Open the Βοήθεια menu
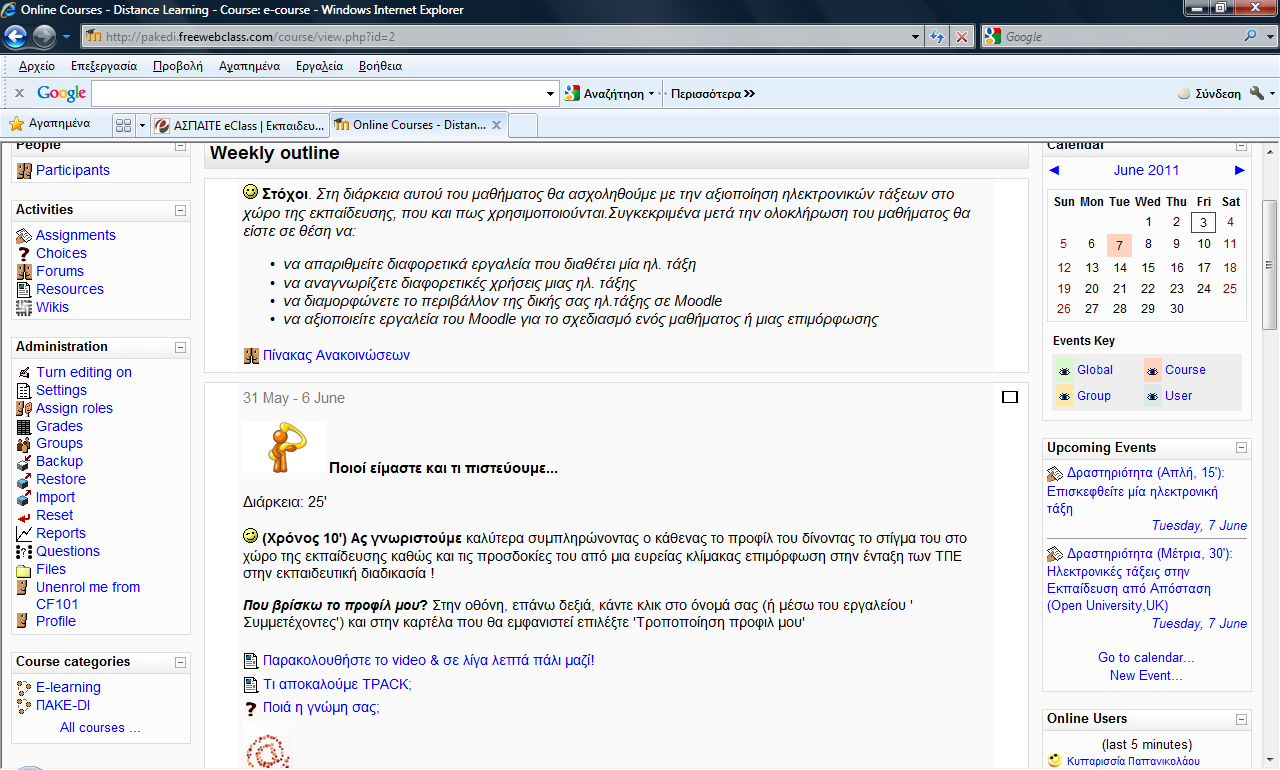1280x770 pixels. 380,66
